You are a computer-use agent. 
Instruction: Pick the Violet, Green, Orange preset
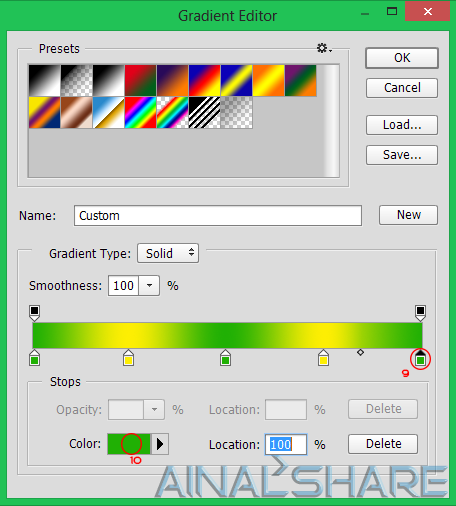click(300, 81)
